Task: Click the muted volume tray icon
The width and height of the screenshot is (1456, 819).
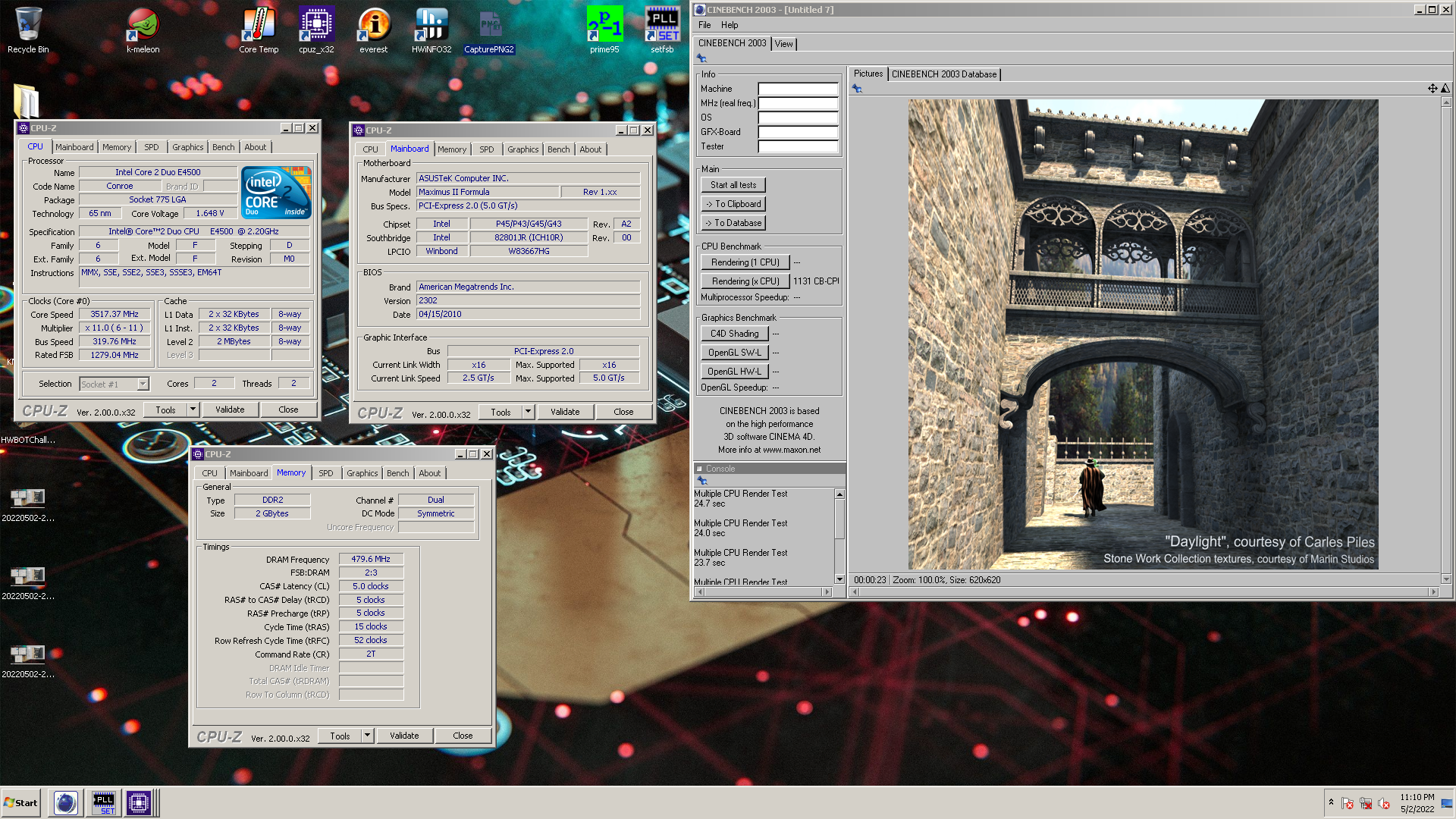Action: point(1384,803)
